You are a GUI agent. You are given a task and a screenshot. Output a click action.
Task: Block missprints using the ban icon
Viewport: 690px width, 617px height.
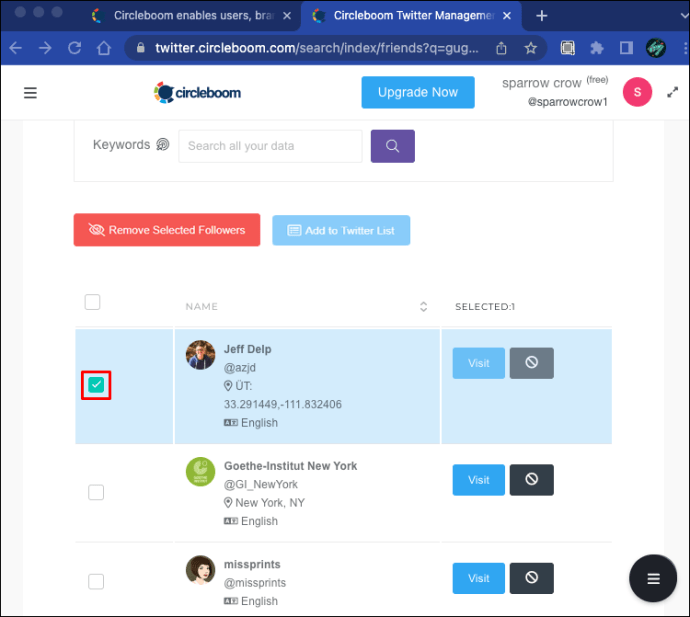click(x=532, y=578)
